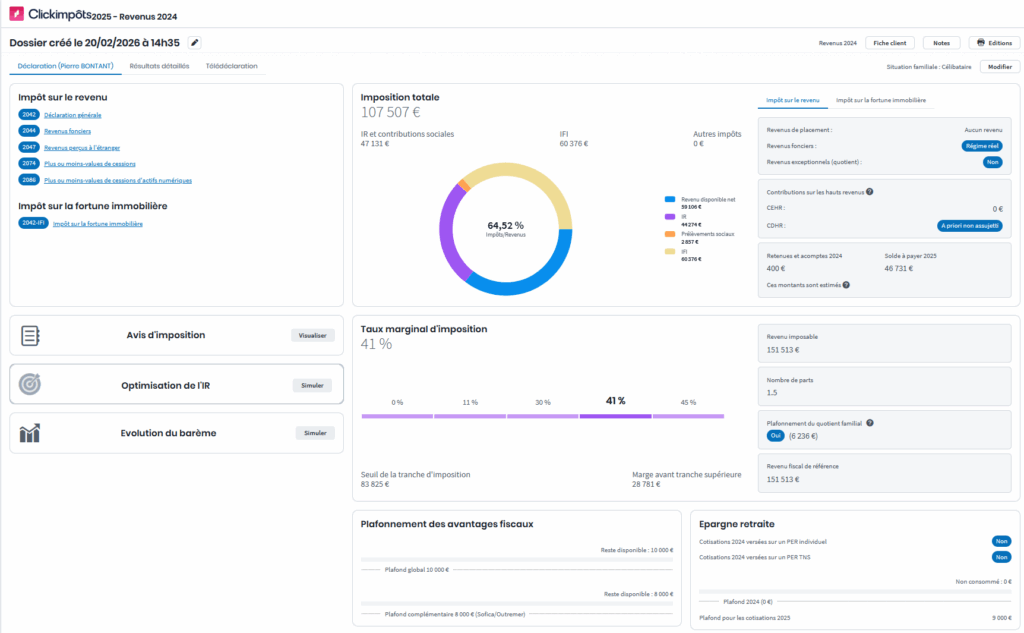Click help icon next to Plafonnement du quotient familial
The width and height of the screenshot is (1024, 633).
pos(869,423)
